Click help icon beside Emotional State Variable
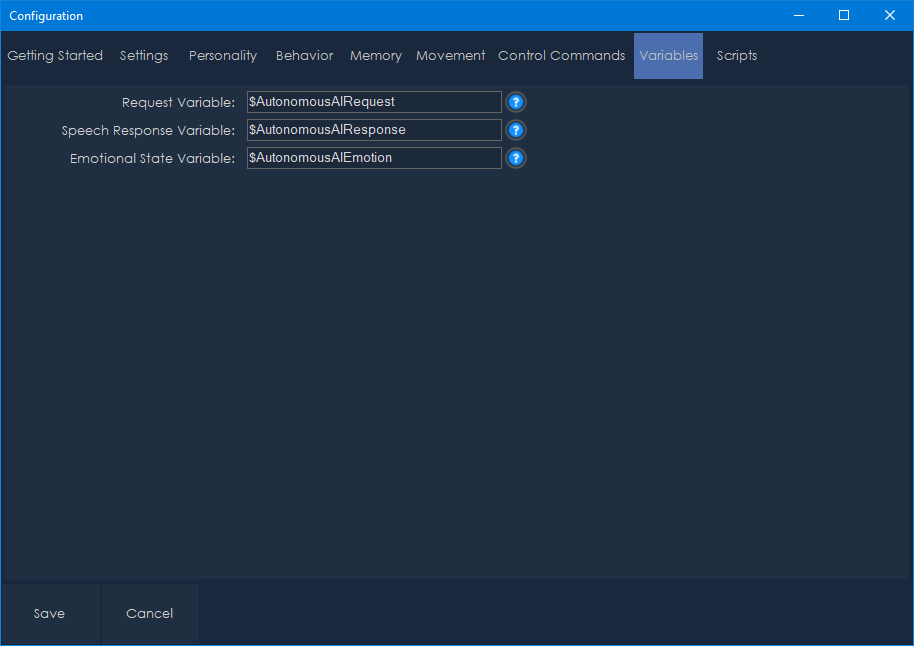This screenshot has width=914, height=646. [x=515, y=158]
